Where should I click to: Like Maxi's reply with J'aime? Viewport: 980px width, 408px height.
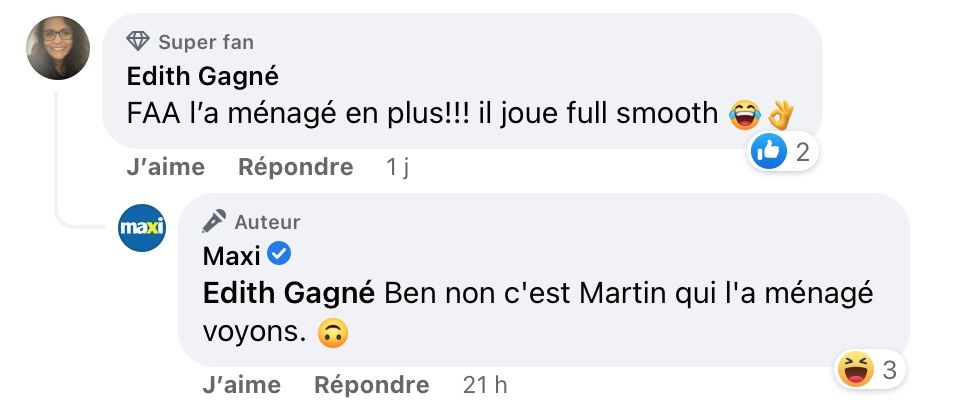[241, 385]
